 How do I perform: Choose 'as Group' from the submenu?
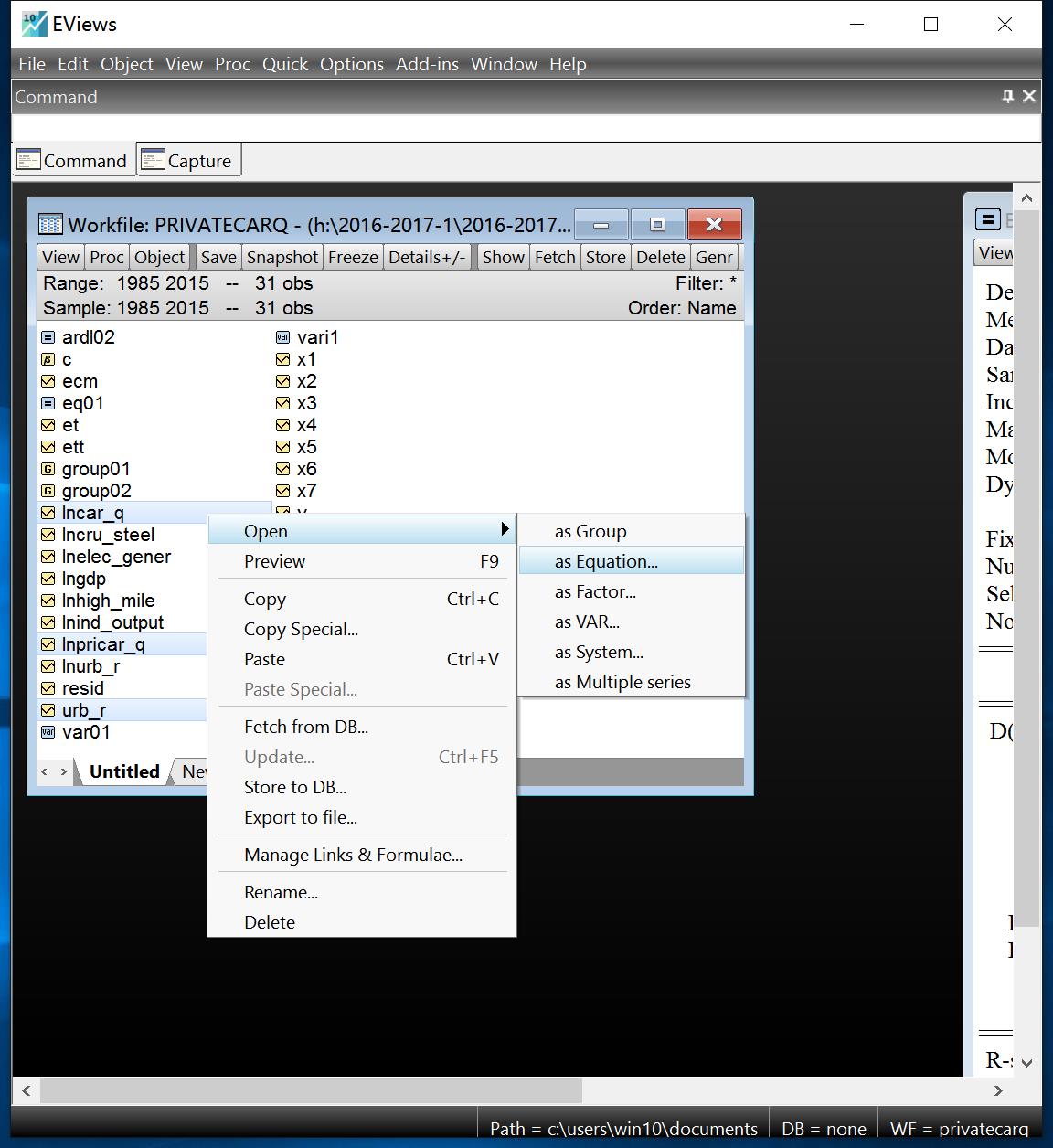(632, 531)
